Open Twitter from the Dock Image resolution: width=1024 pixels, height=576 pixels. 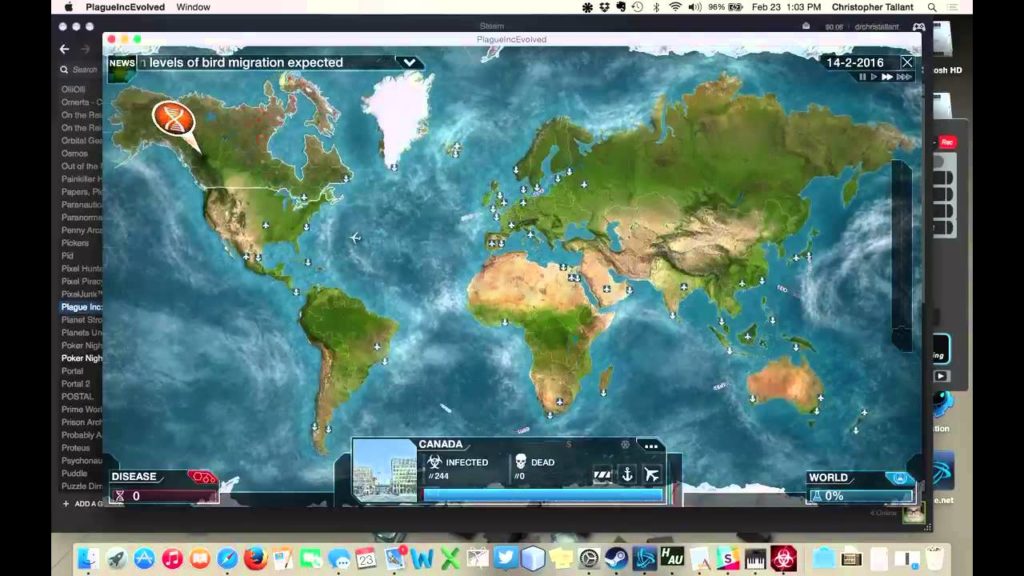click(505, 558)
